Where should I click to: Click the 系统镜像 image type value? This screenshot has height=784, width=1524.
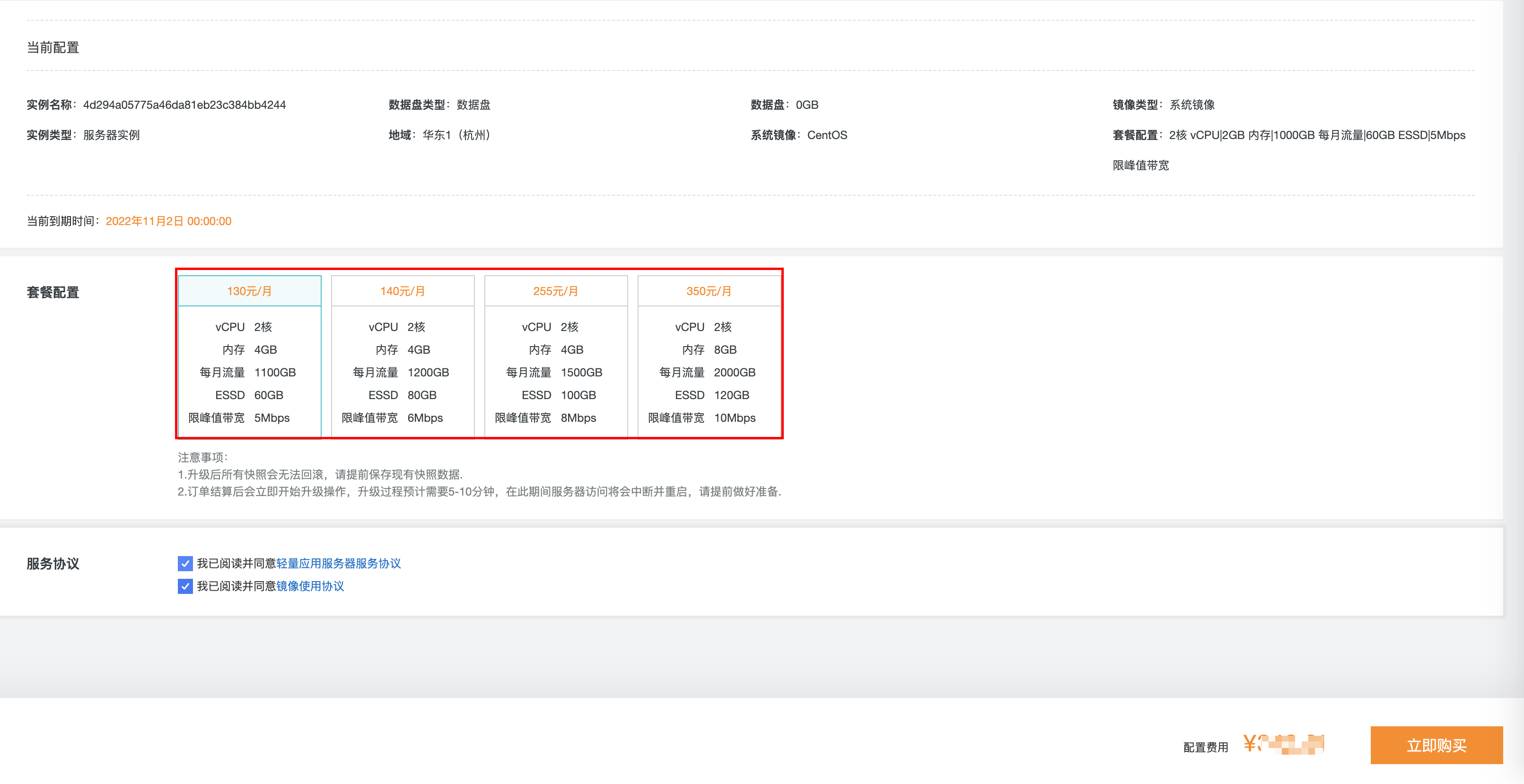click(1191, 105)
